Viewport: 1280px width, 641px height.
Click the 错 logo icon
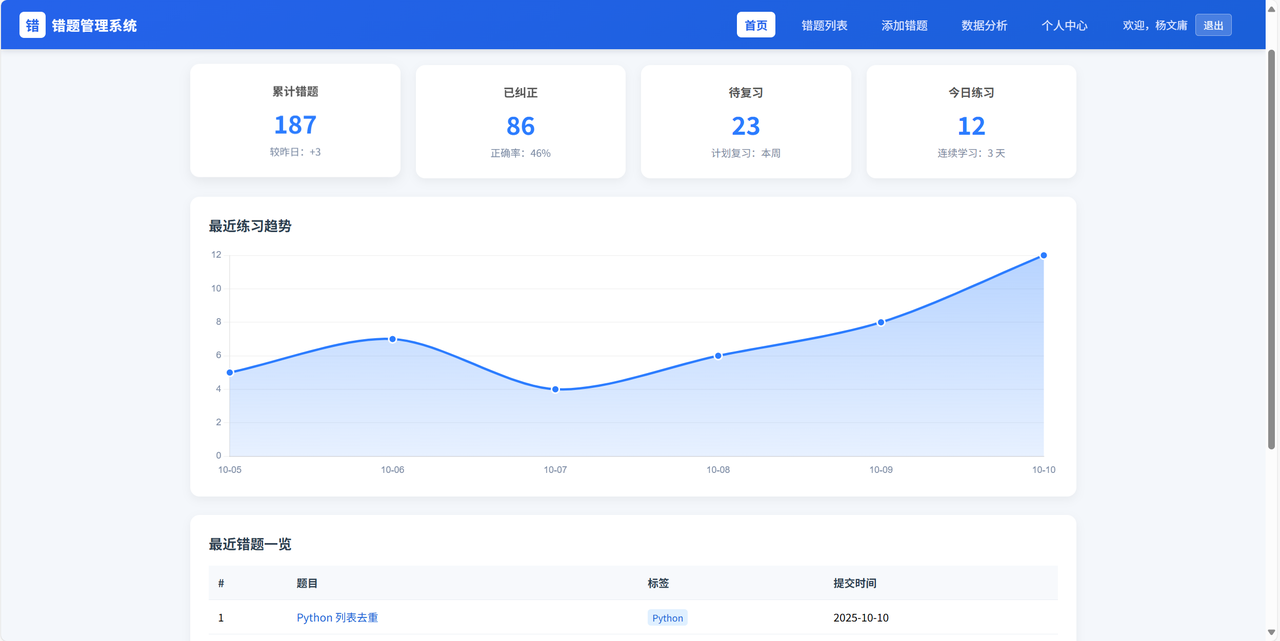(33, 25)
